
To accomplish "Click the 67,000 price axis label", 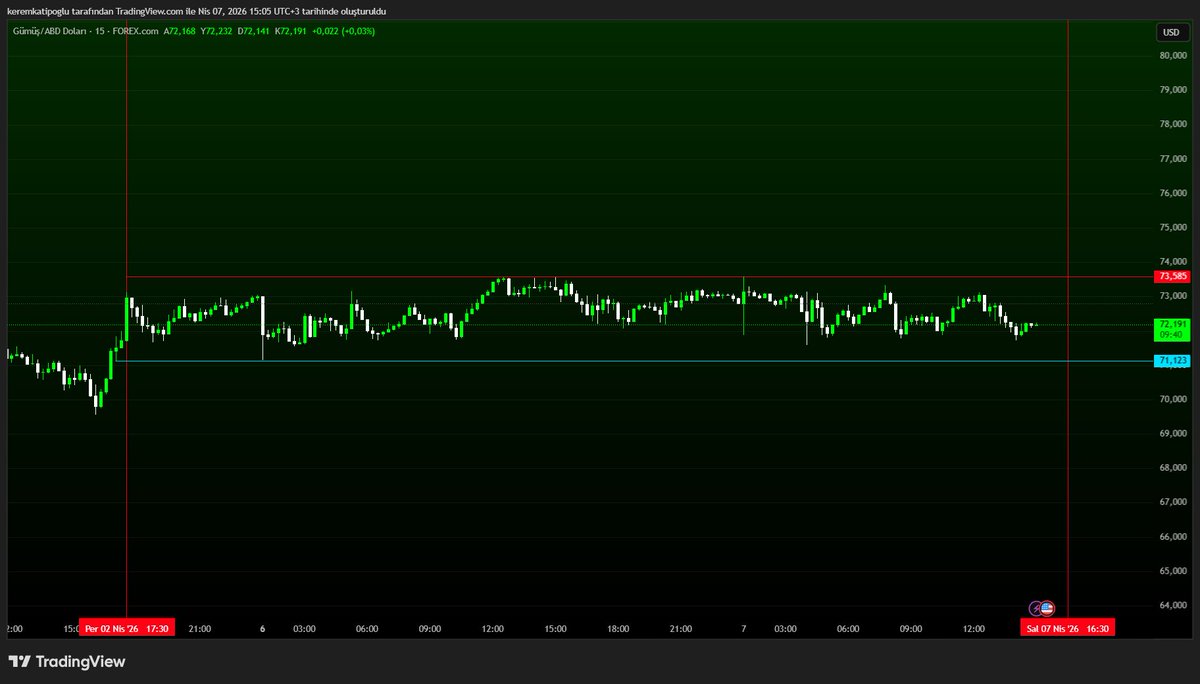I will [1172, 502].
